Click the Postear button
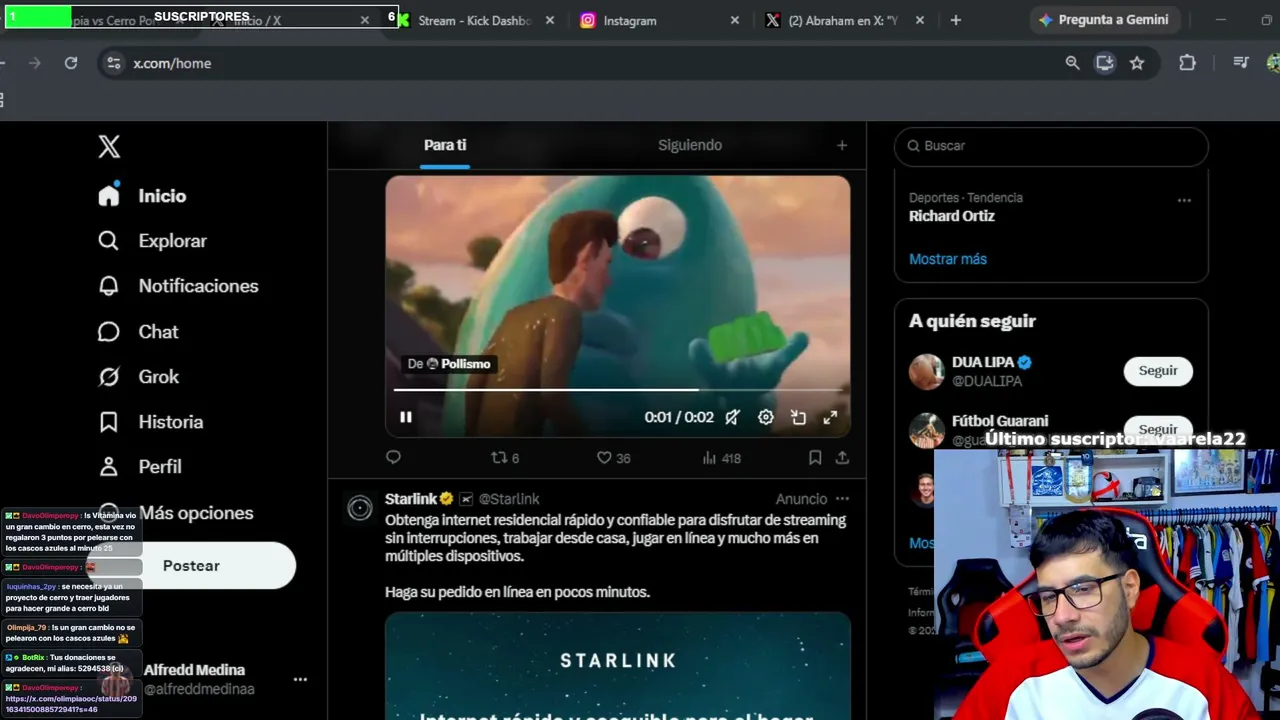 click(x=191, y=566)
